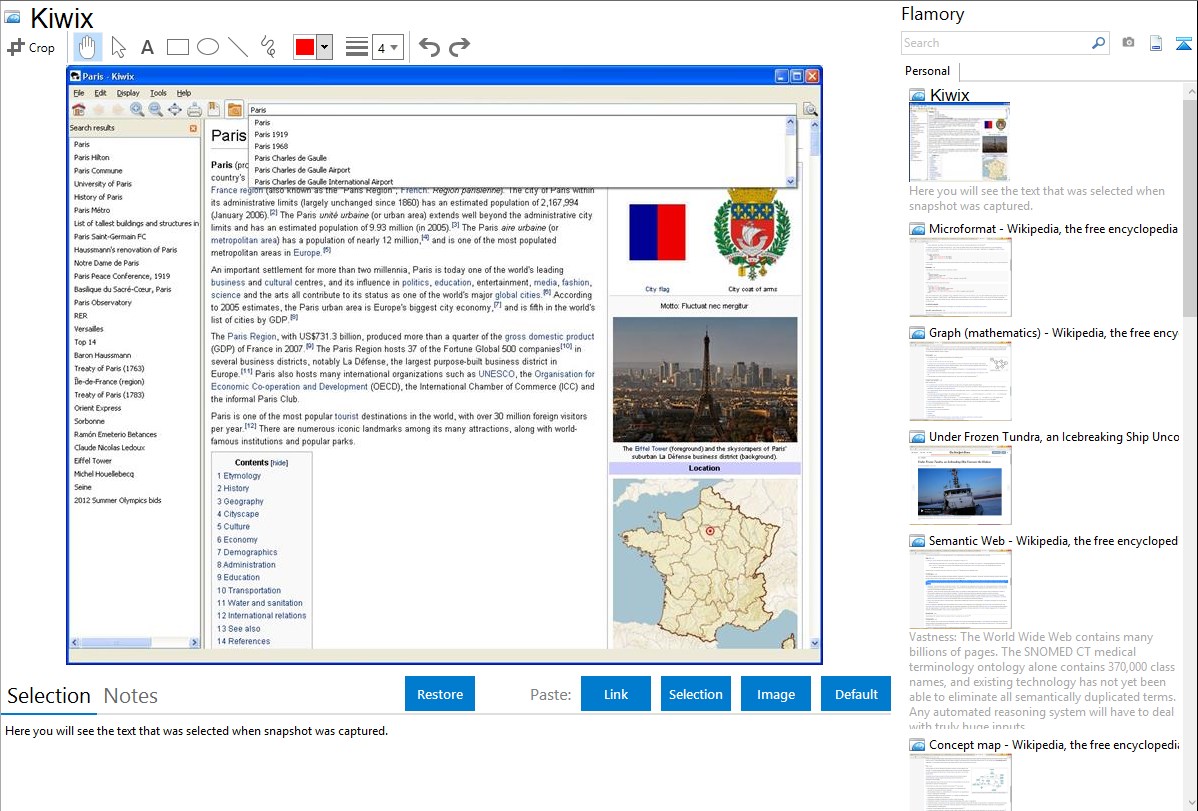Open the icebreaking ship snapshot thumbnail
This screenshot has width=1198, height=811.
(960, 485)
